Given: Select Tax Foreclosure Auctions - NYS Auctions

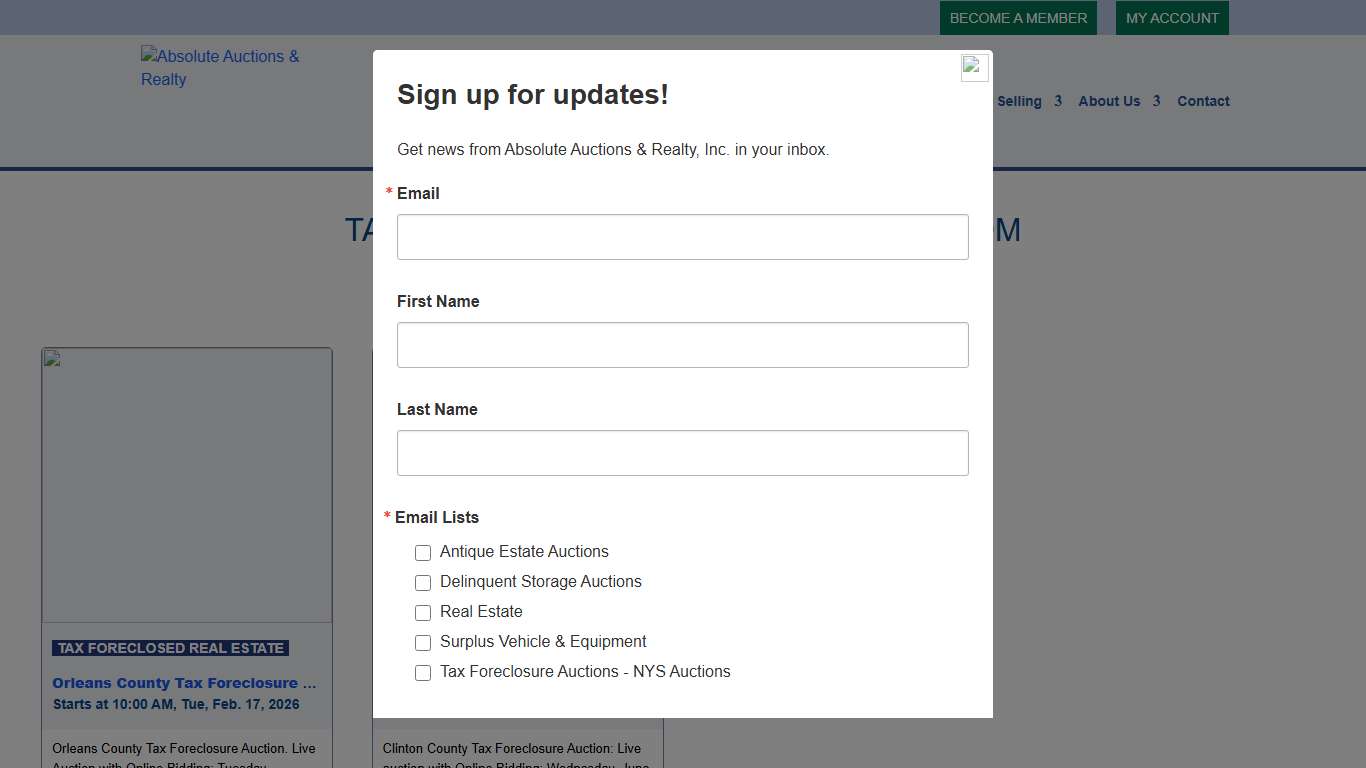Looking at the screenshot, I should tap(423, 673).
